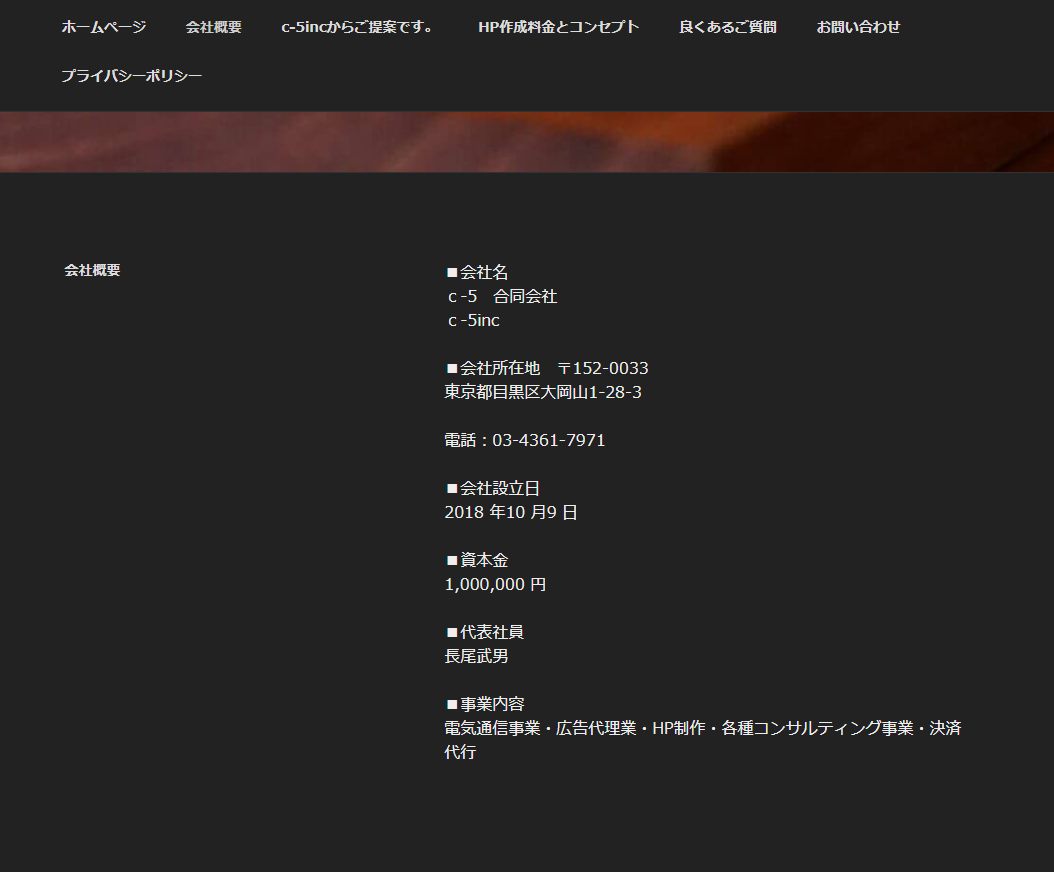Screen dimensions: 1054x872
Task: Open the ホームページ menu link
Action: 104,27
